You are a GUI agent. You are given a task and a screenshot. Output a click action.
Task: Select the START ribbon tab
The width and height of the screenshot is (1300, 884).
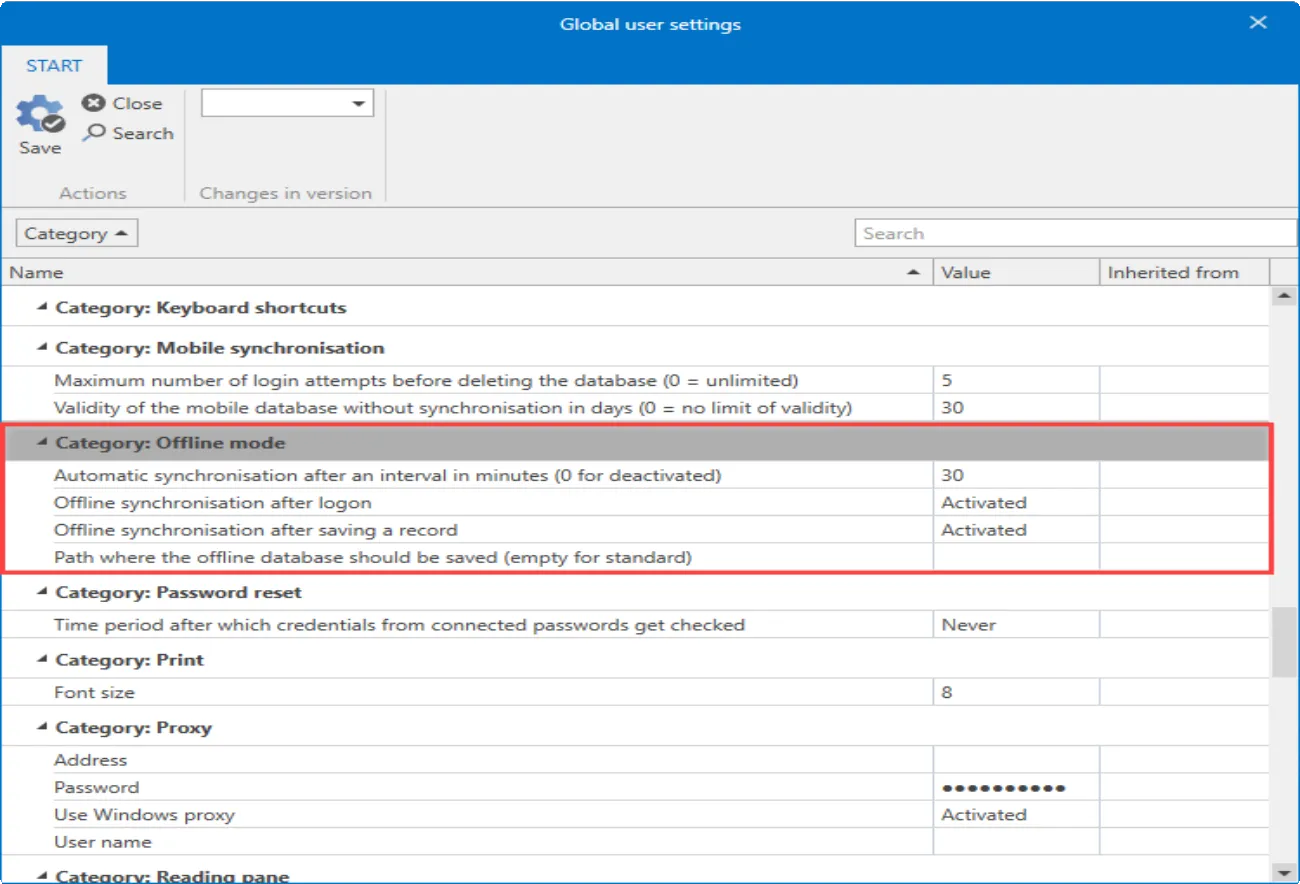point(54,66)
